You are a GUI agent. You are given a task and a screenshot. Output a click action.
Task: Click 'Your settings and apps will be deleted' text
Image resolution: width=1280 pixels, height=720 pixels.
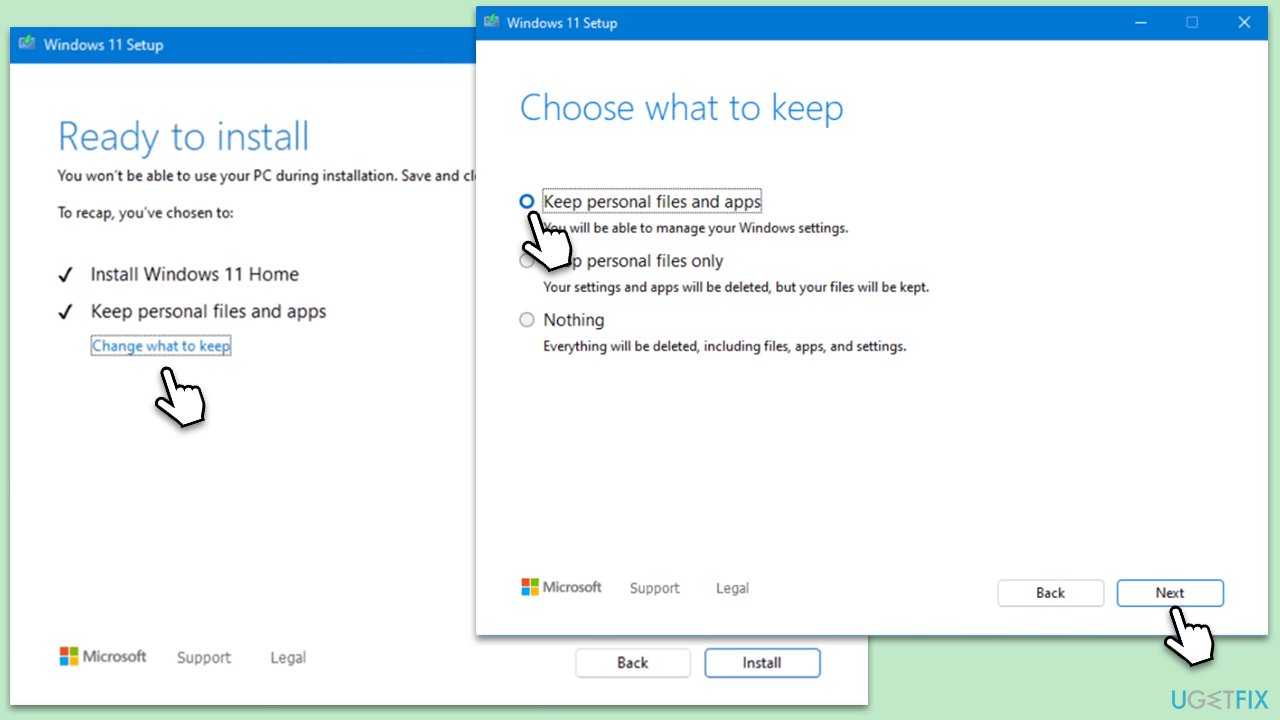point(736,287)
